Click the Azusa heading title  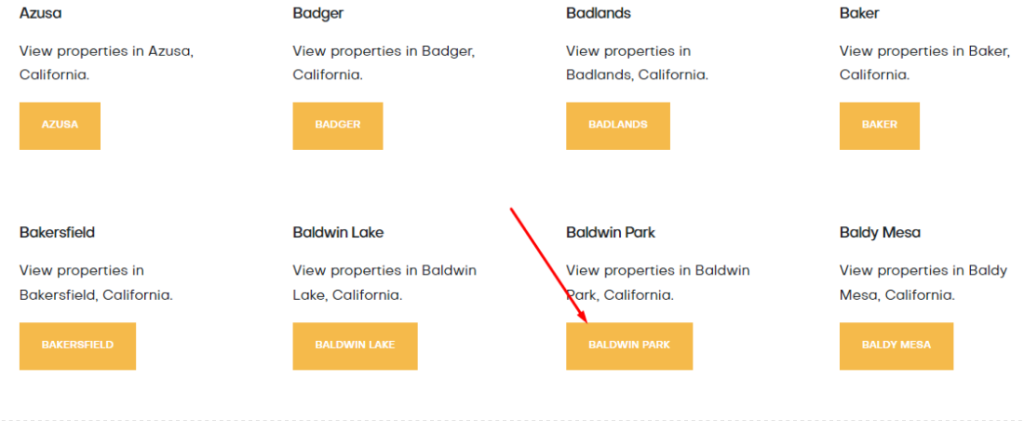click(41, 14)
